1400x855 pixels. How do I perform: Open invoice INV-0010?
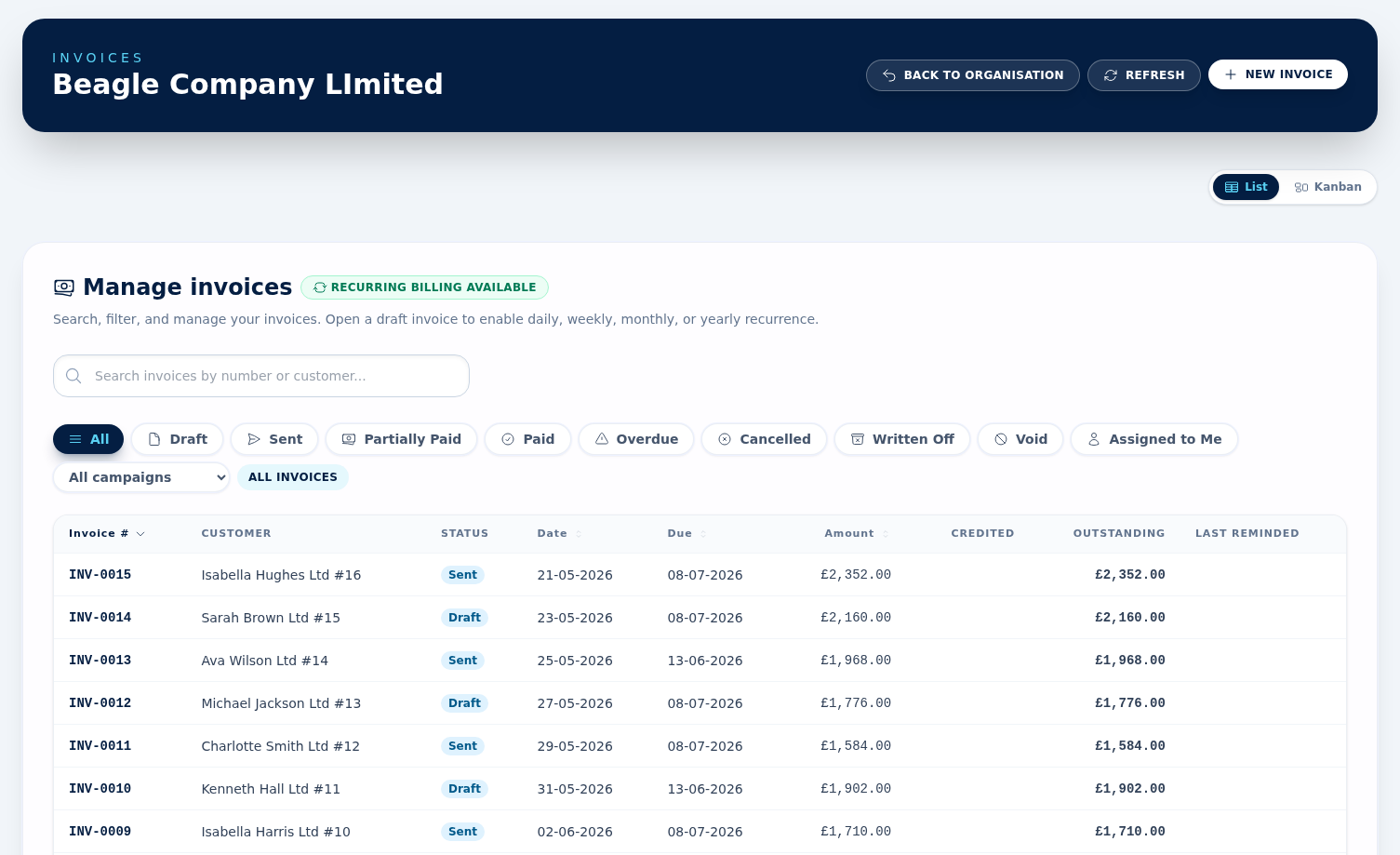[x=100, y=789]
